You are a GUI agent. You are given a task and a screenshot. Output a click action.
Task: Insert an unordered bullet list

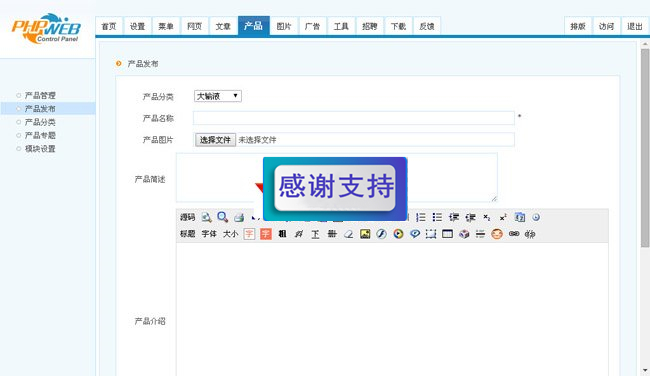click(437, 217)
